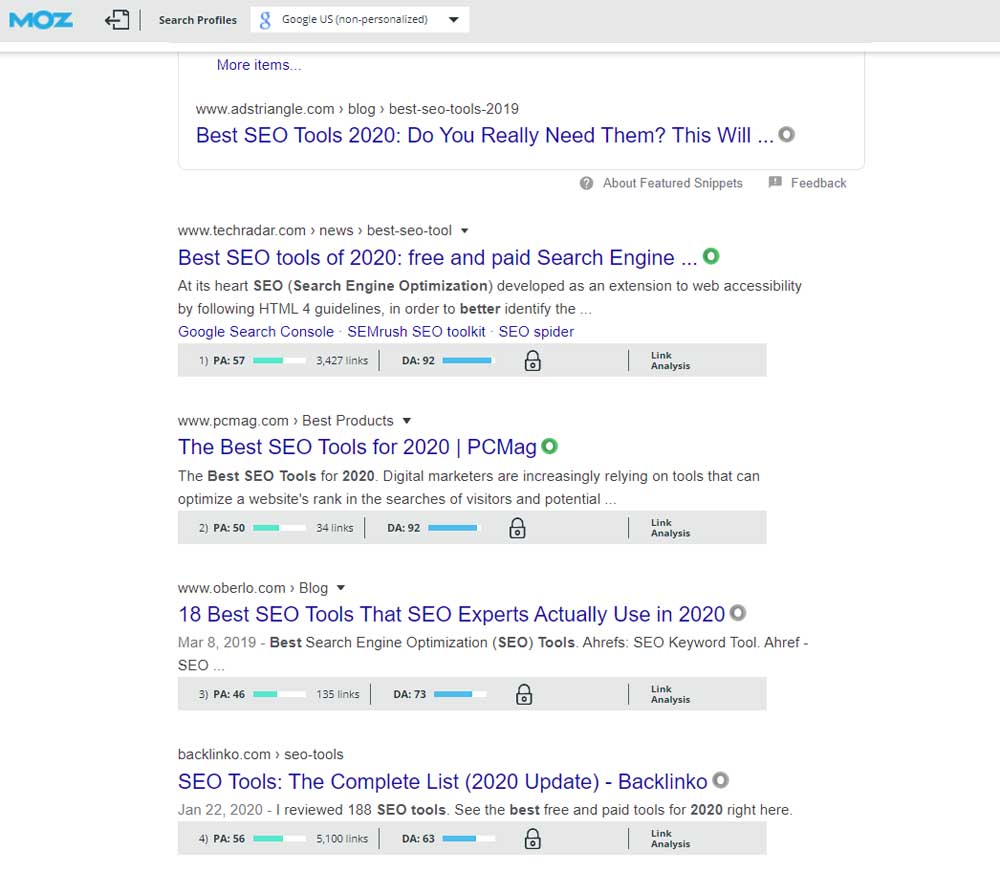Click the www.techradar.com breadcrumb URL

(314, 231)
